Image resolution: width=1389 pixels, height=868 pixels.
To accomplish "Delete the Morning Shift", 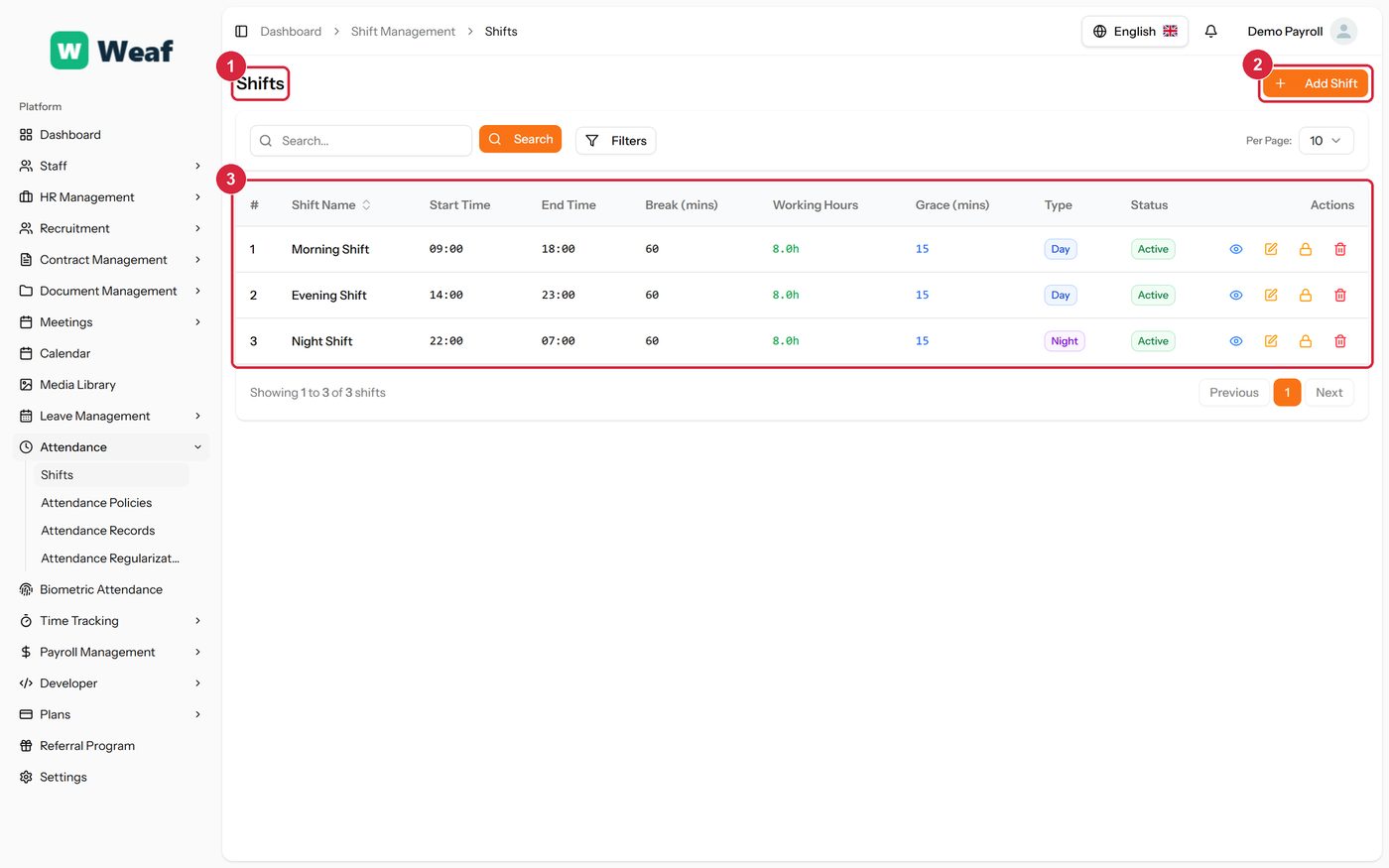I will pyautogui.click(x=1340, y=249).
